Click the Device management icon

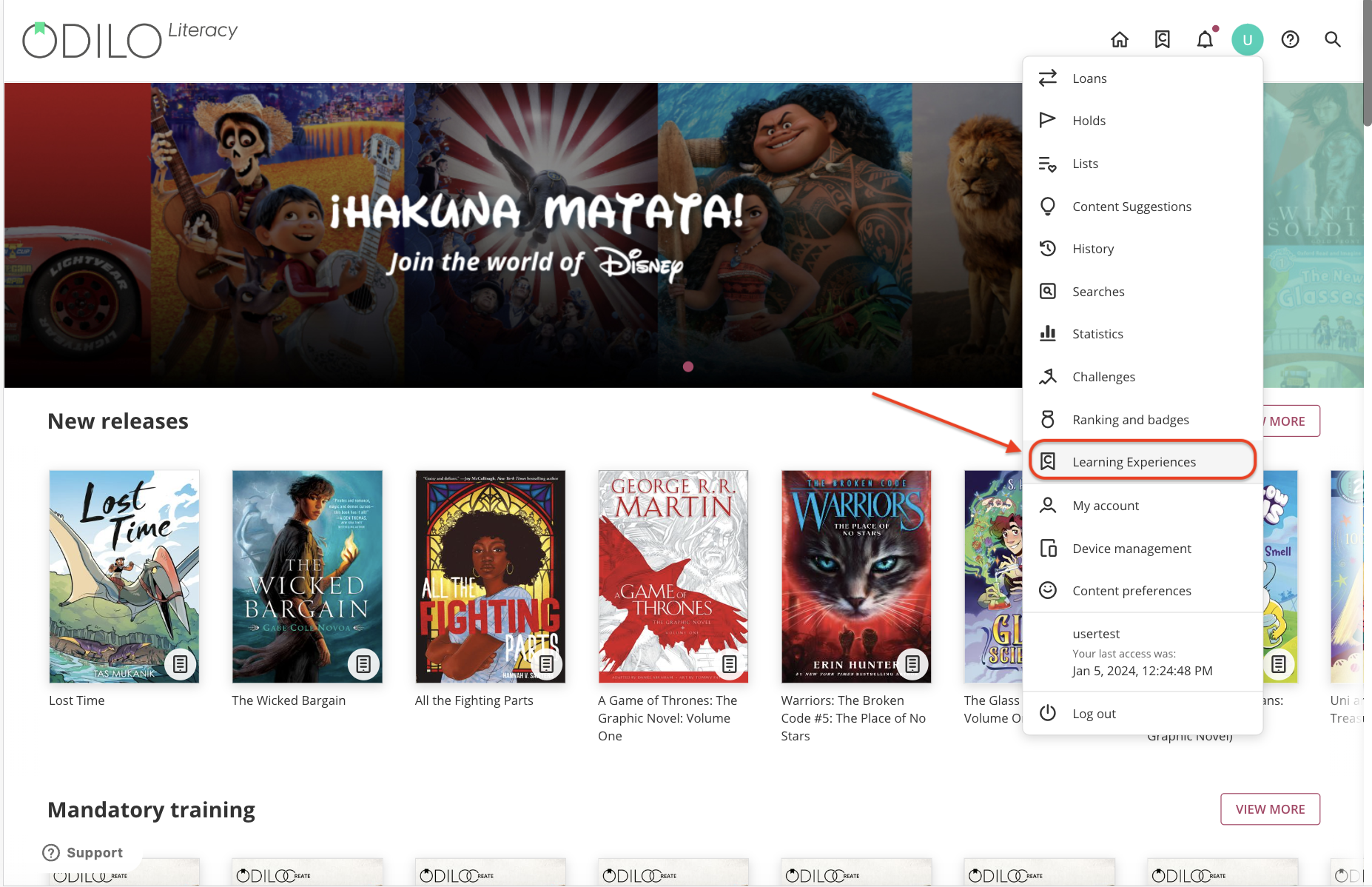click(1048, 548)
